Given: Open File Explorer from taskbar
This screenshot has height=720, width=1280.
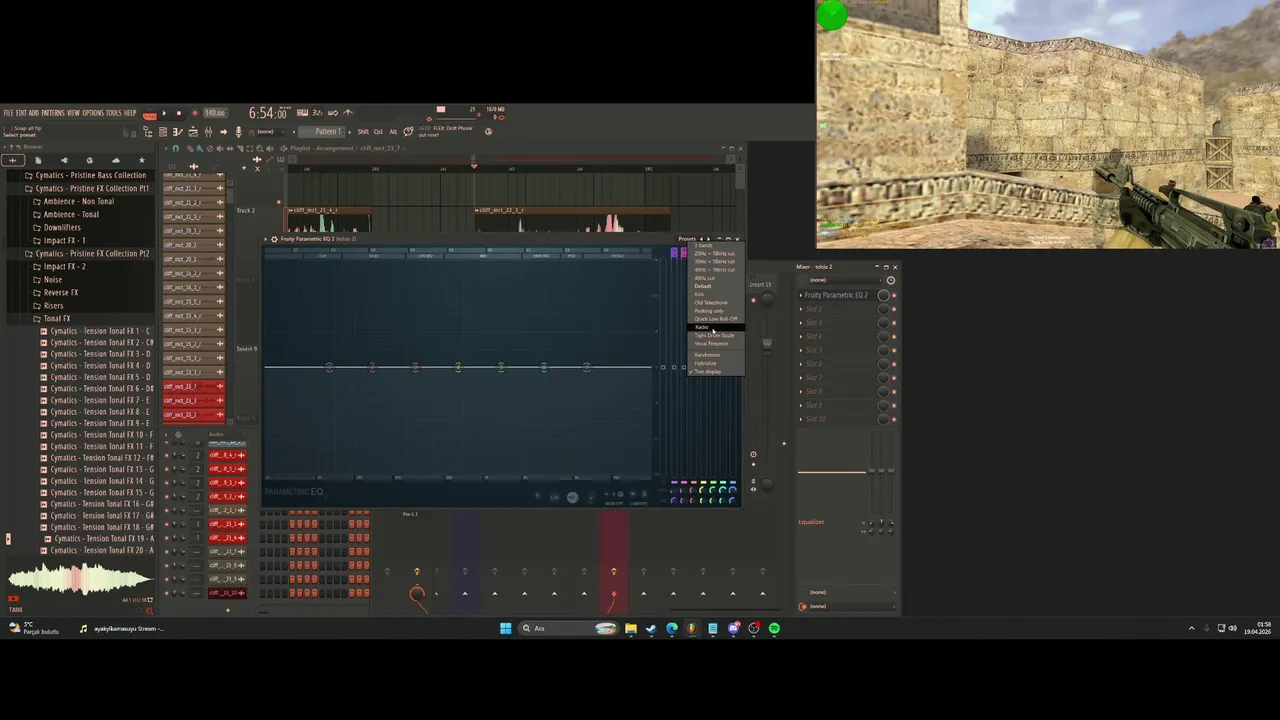Looking at the screenshot, I should [630, 628].
